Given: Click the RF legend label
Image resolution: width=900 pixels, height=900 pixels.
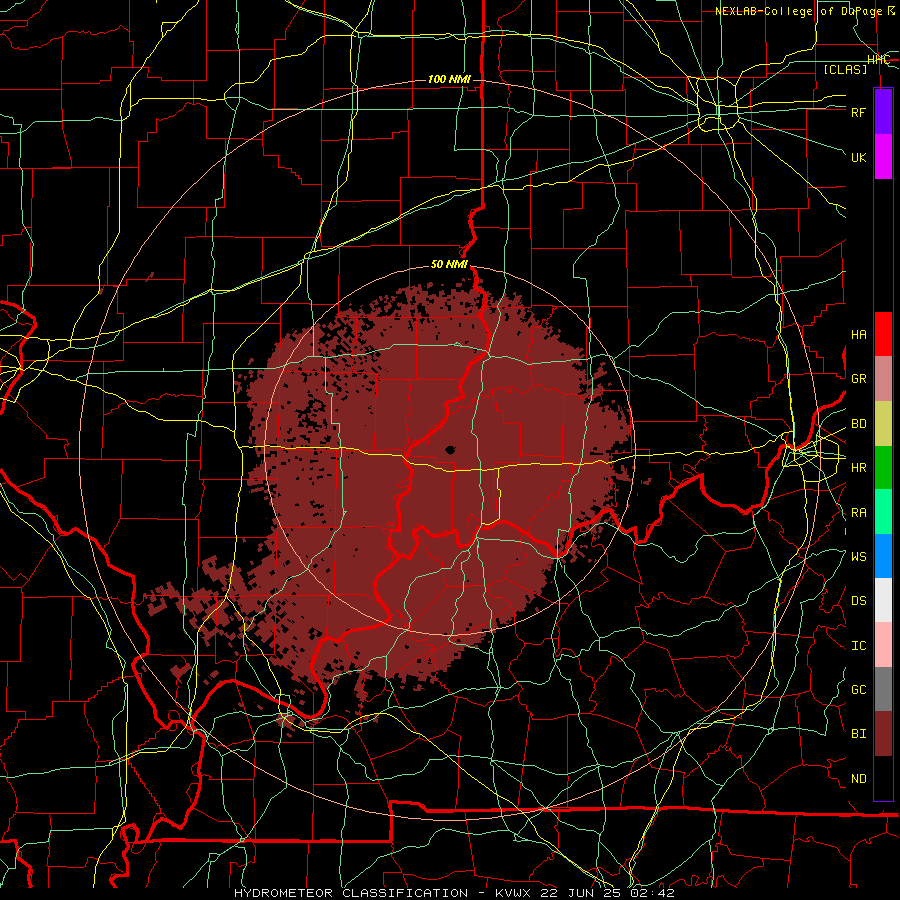Looking at the screenshot, I should [x=859, y=112].
